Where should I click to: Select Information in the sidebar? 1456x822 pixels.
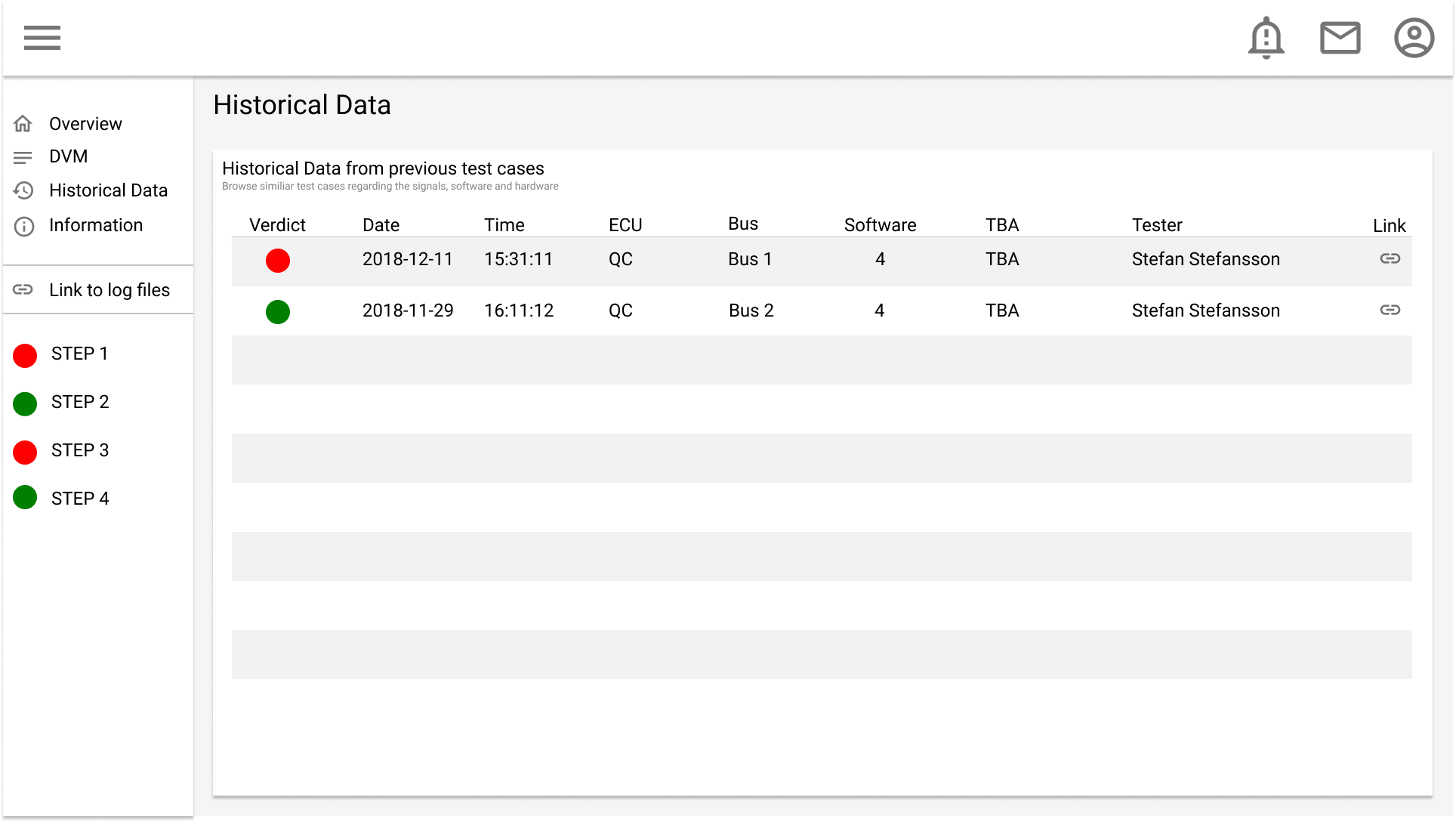96,225
